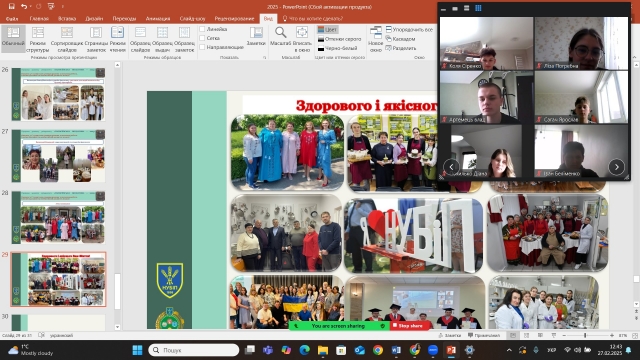Check the Направляющие checkbox
The height and width of the screenshot is (360, 640).
tap(202, 47)
